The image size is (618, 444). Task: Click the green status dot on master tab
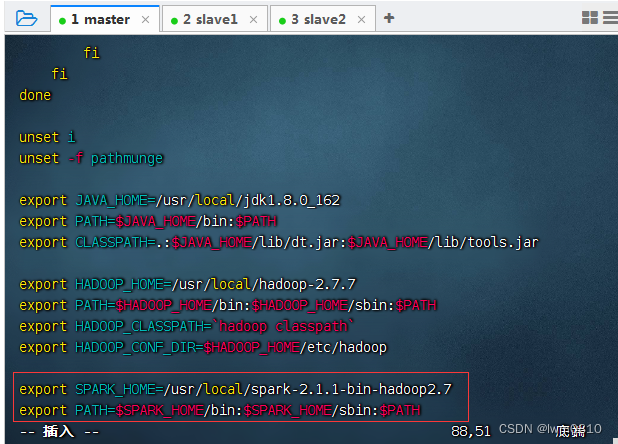(x=62, y=21)
